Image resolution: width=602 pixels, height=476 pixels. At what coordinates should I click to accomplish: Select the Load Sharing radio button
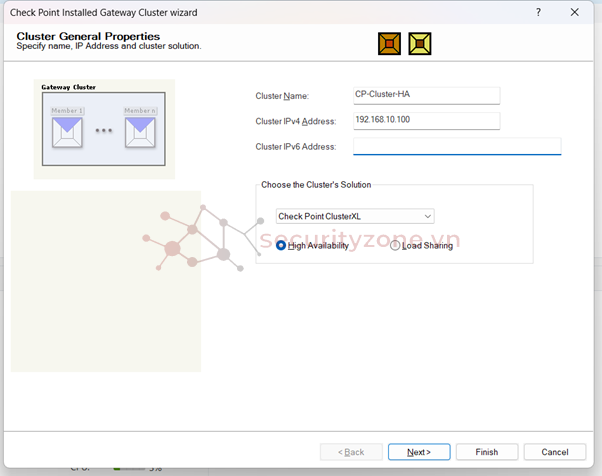[395, 245]
